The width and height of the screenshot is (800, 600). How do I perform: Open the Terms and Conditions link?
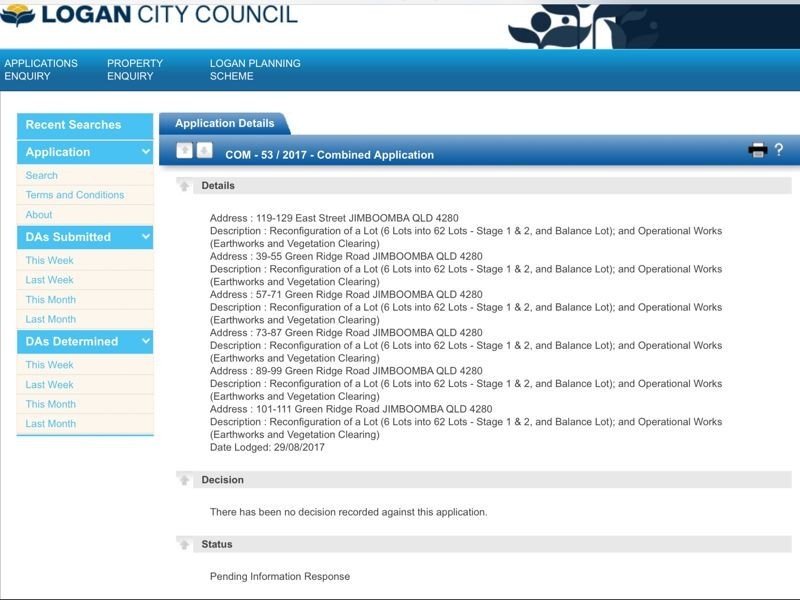[75, 195]
